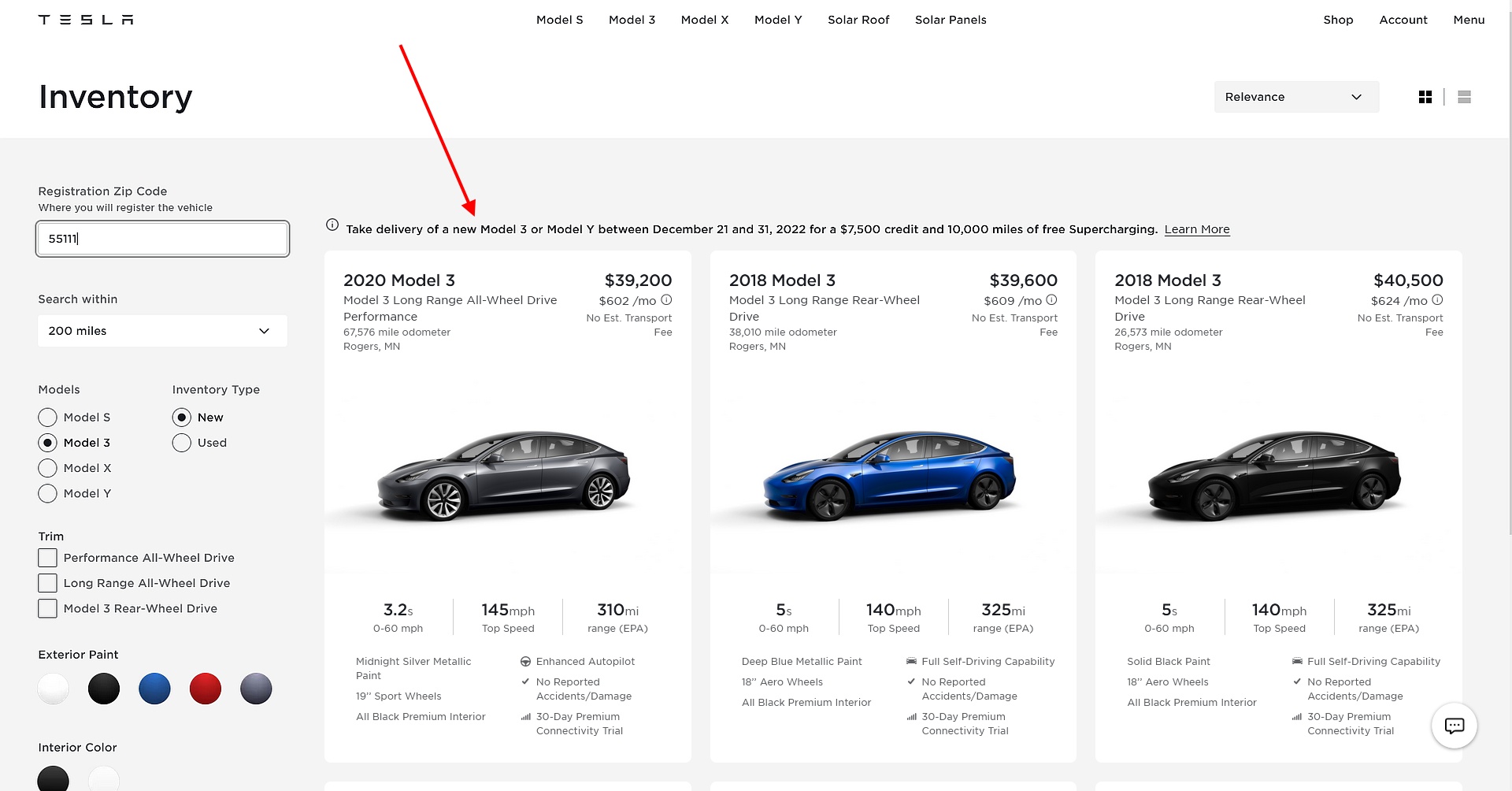The height and width of the screenshot is (791, 1512).
Task: Filter by black exterior paint
Action: coord(104,689)
